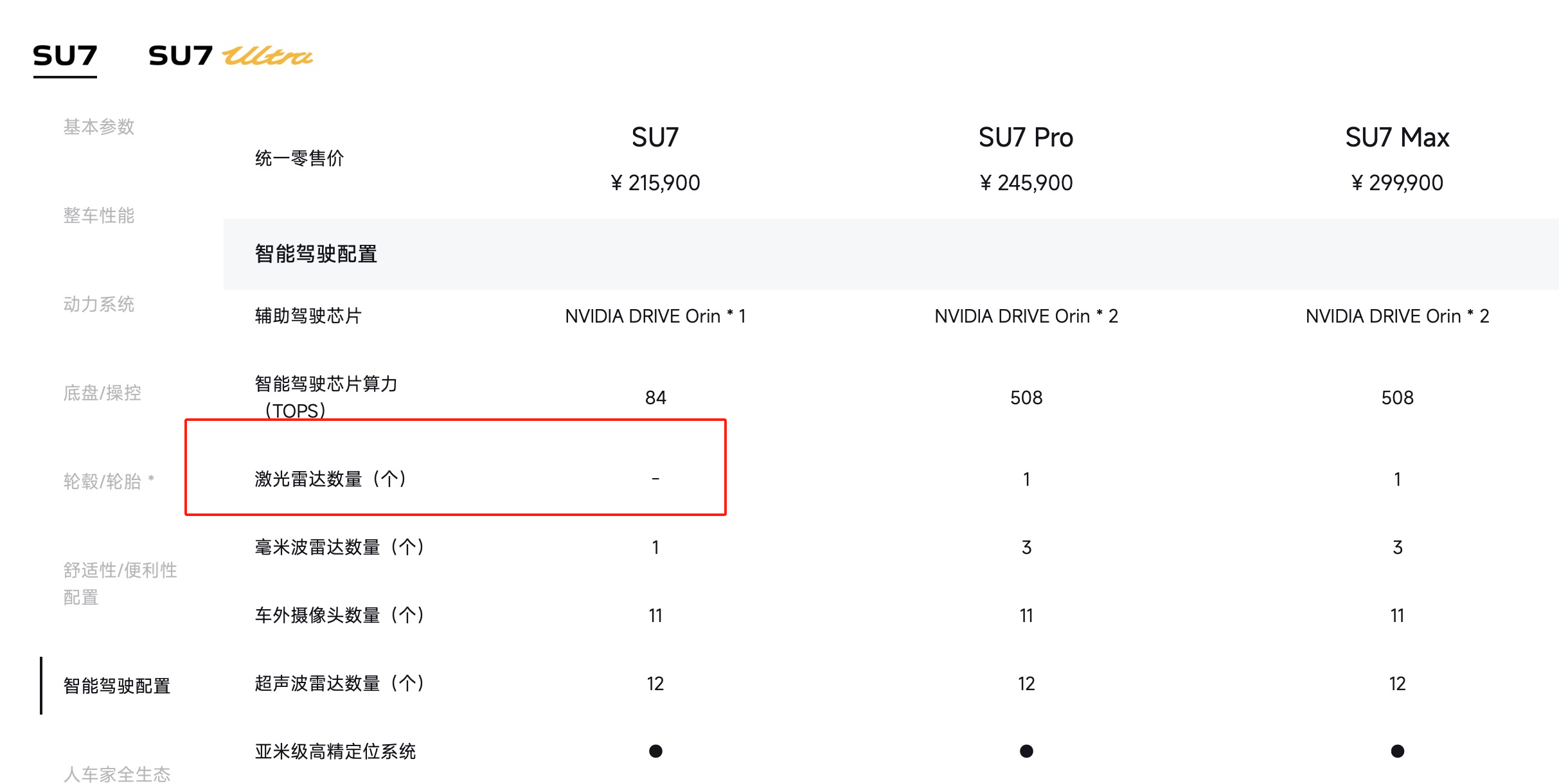Click the SU7 base model price ¥215,900
This screenshot has height=784, width=1559.
pos(655,183)
